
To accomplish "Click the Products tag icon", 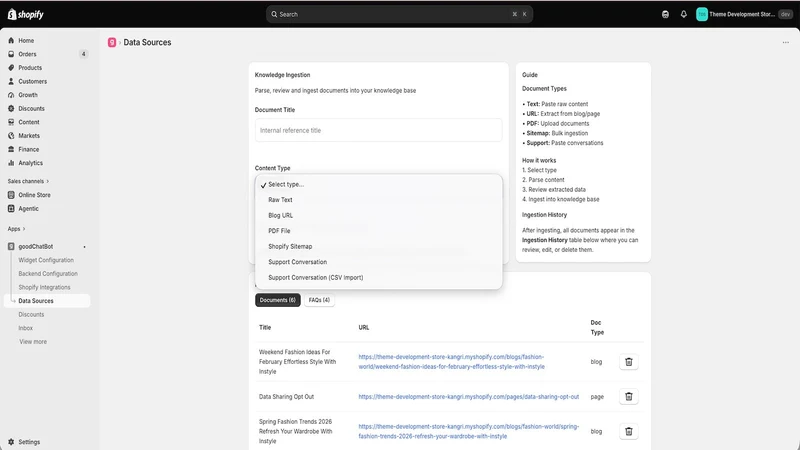I will tap(11, 67).
